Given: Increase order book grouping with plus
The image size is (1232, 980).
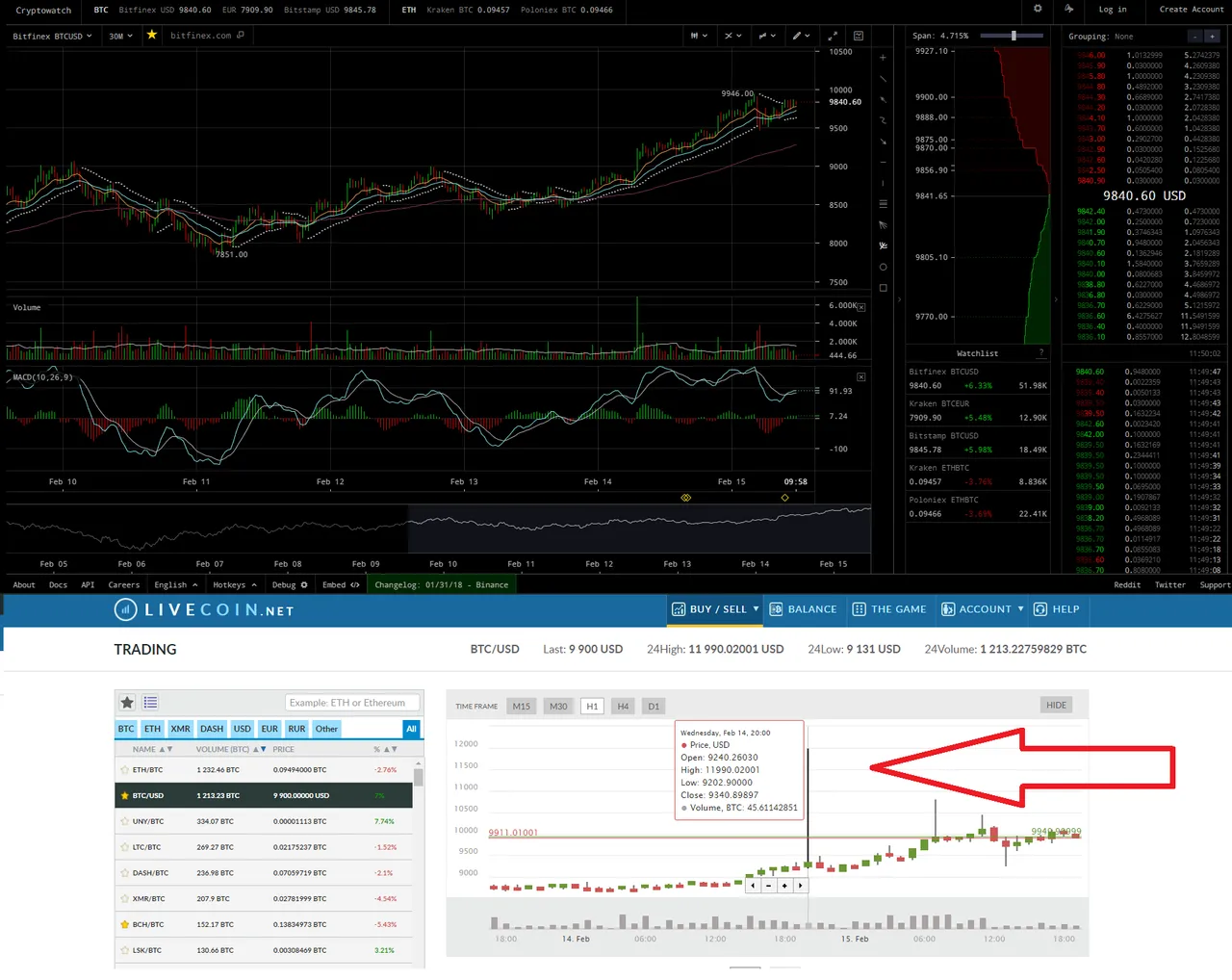Looking at the screenshot, I should [1212, 37].
